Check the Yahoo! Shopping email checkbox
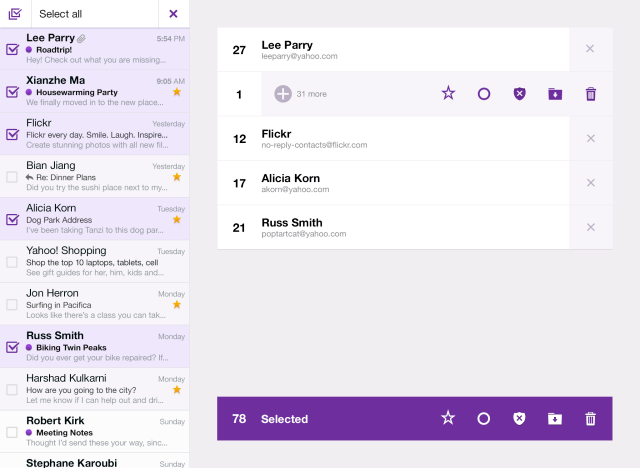This screenshot has height=468, width=640. point(12,262)
